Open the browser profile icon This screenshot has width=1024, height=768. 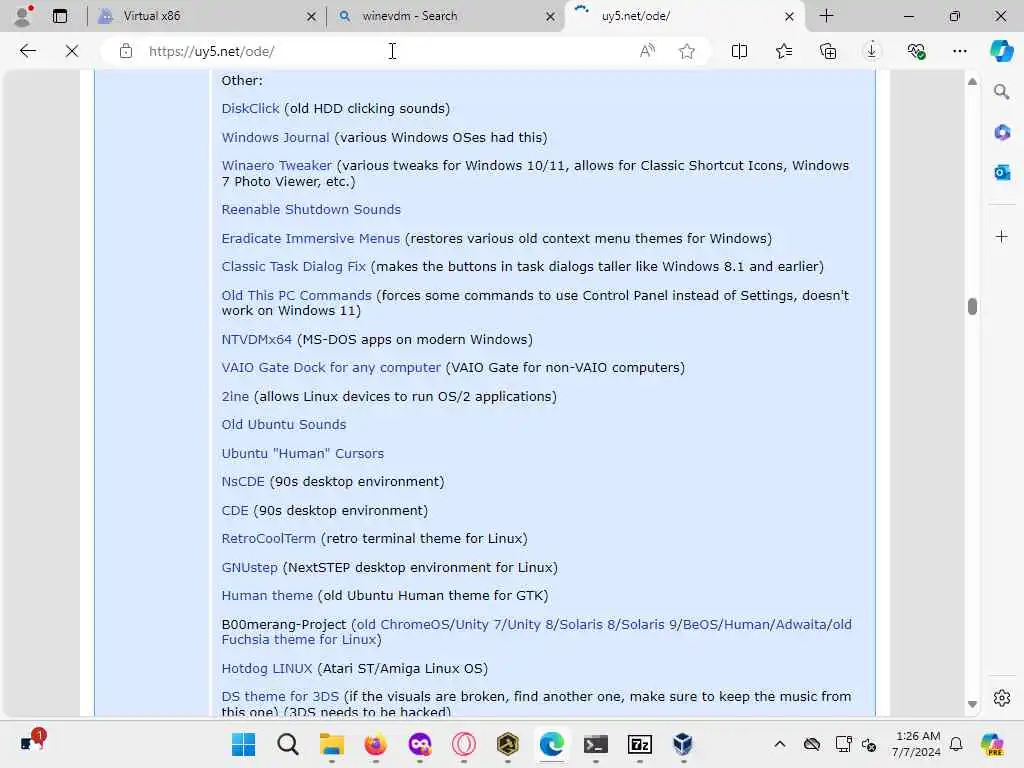click(23, 16)
